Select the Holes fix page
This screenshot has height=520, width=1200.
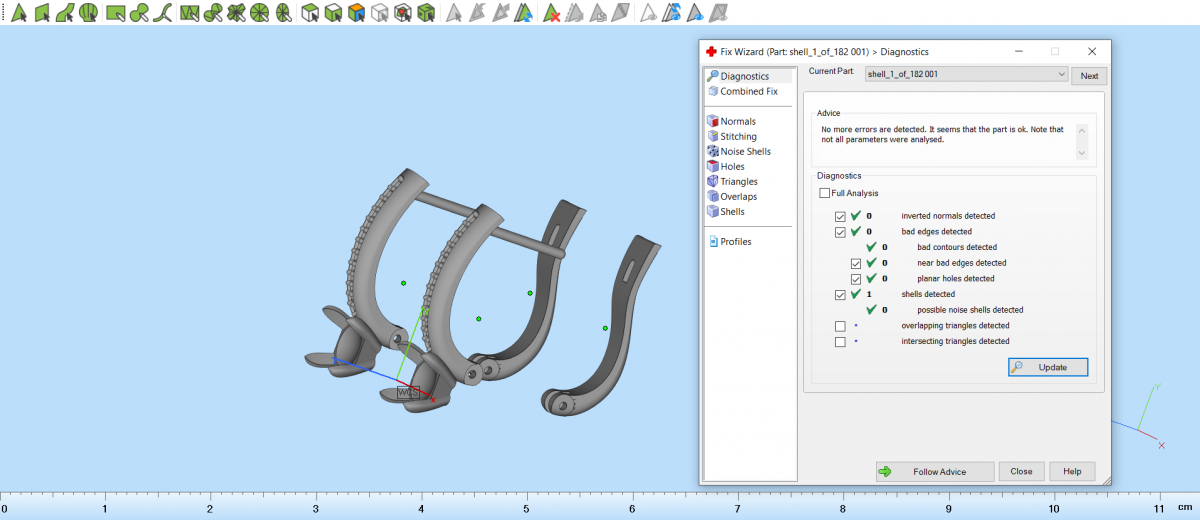tap(732, 166)
